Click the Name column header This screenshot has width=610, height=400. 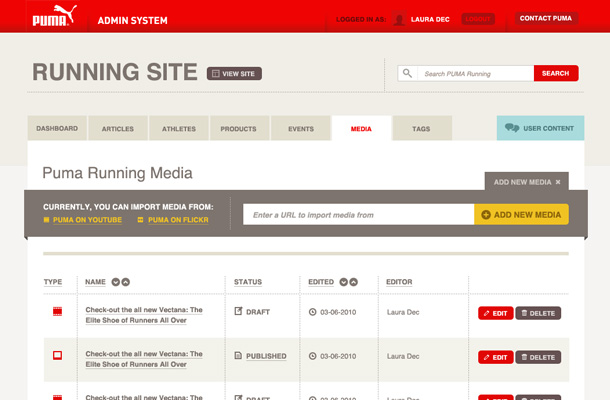pos(95,282)
